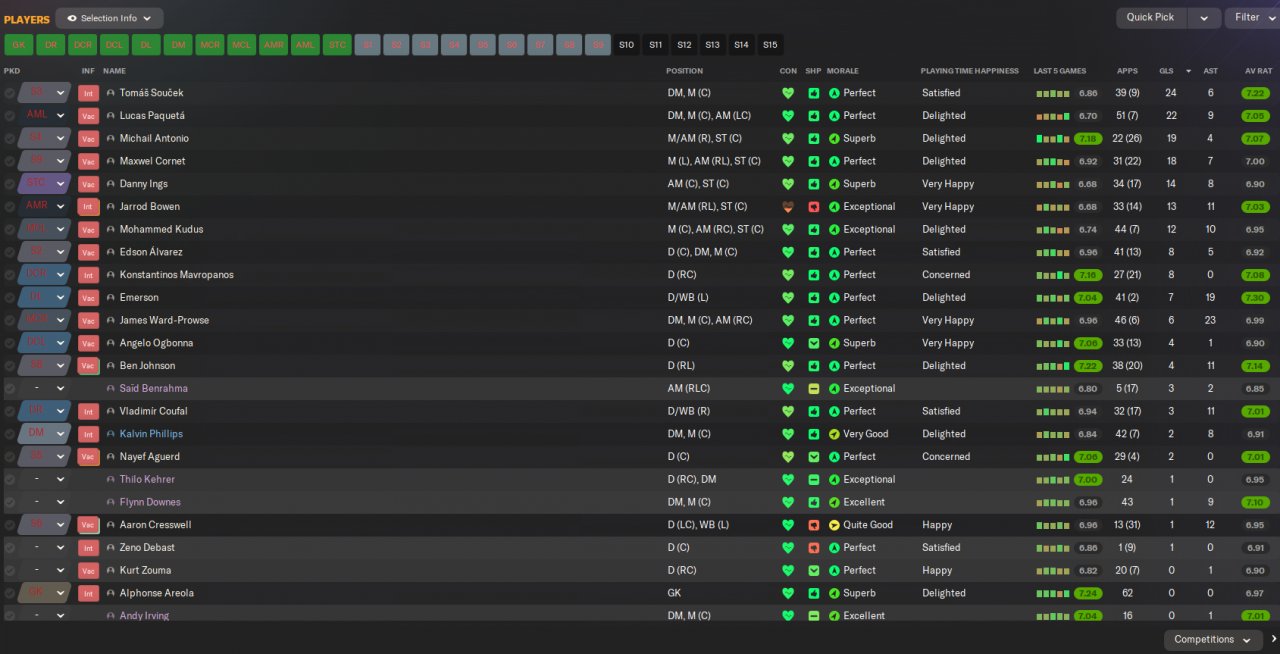This screenshot has height=654, width=1280.
Task: Sort by the GLS column header
Action: (x=1166, y=71)
